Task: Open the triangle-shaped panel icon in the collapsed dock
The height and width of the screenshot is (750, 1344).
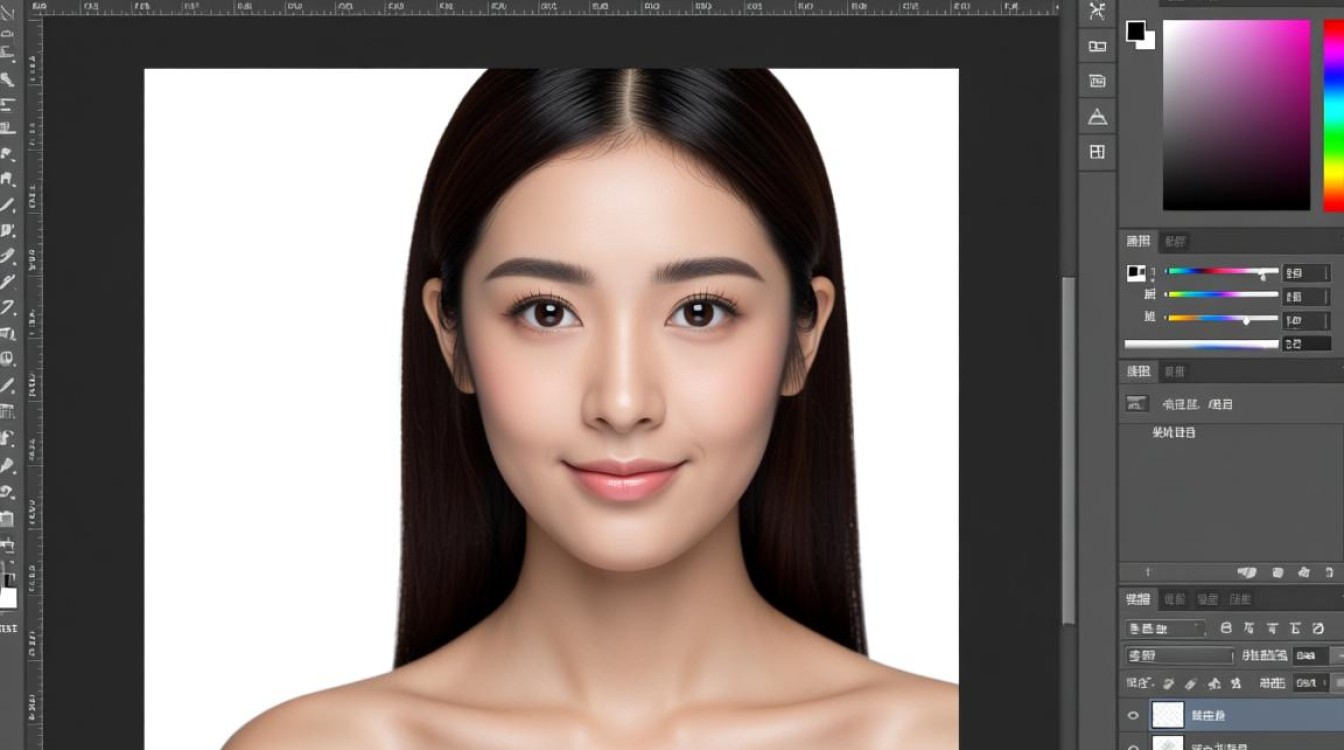Action: pyautogui.click(x=1097, y=117)
